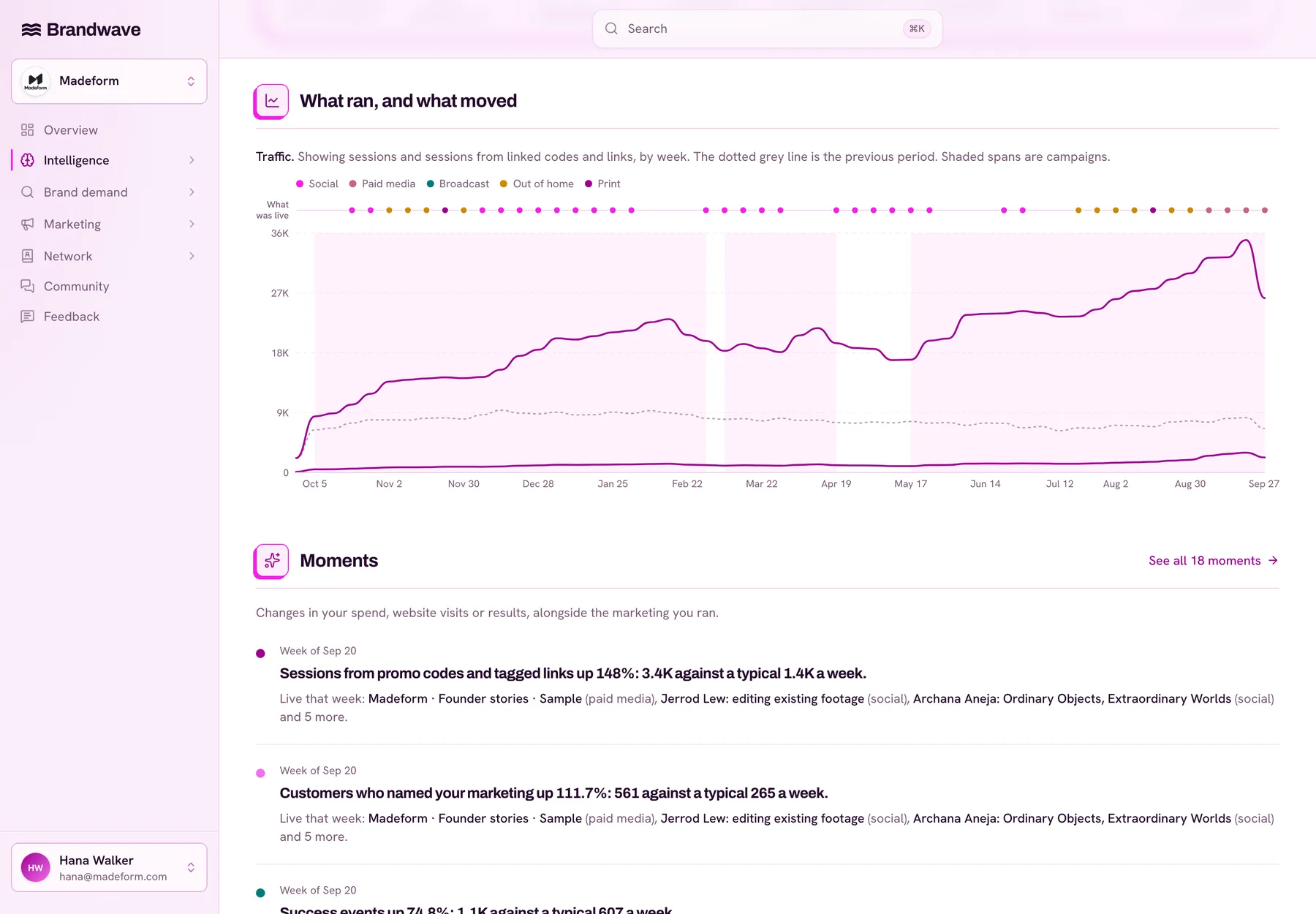Click the chart icon beside 'What ran'

(x=271, y=101)
